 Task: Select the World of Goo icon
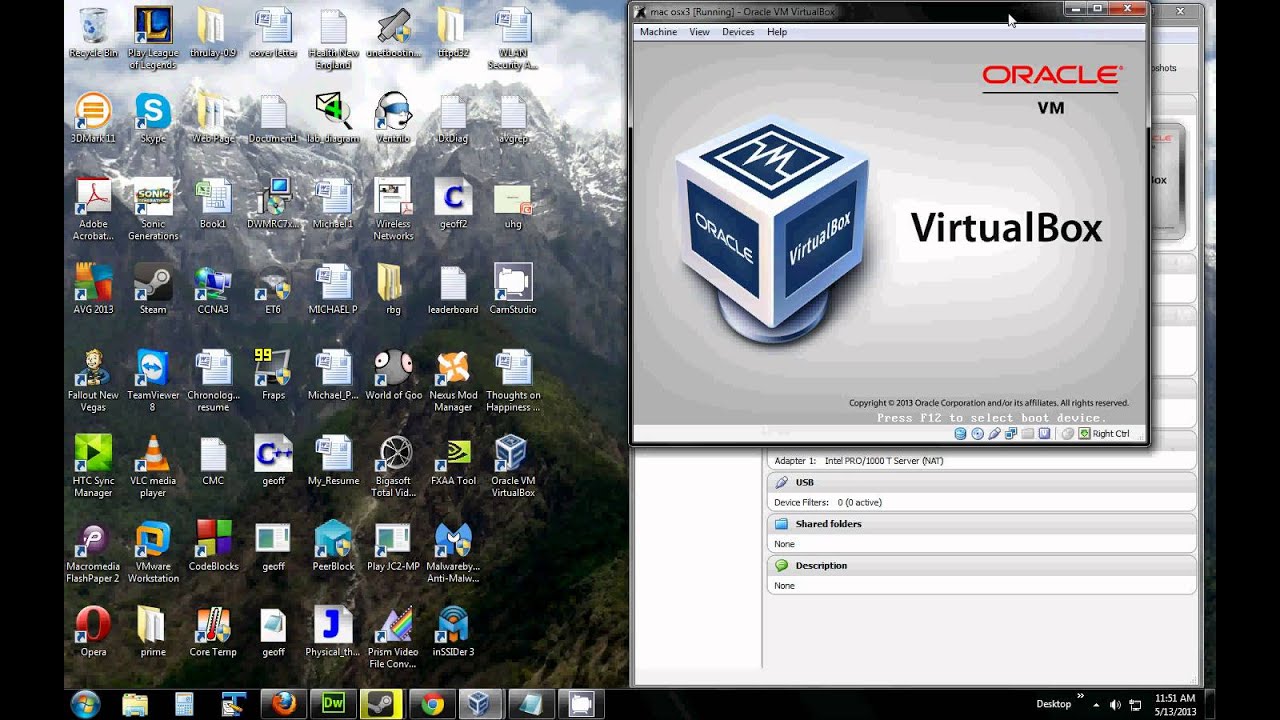coord(393,374)
